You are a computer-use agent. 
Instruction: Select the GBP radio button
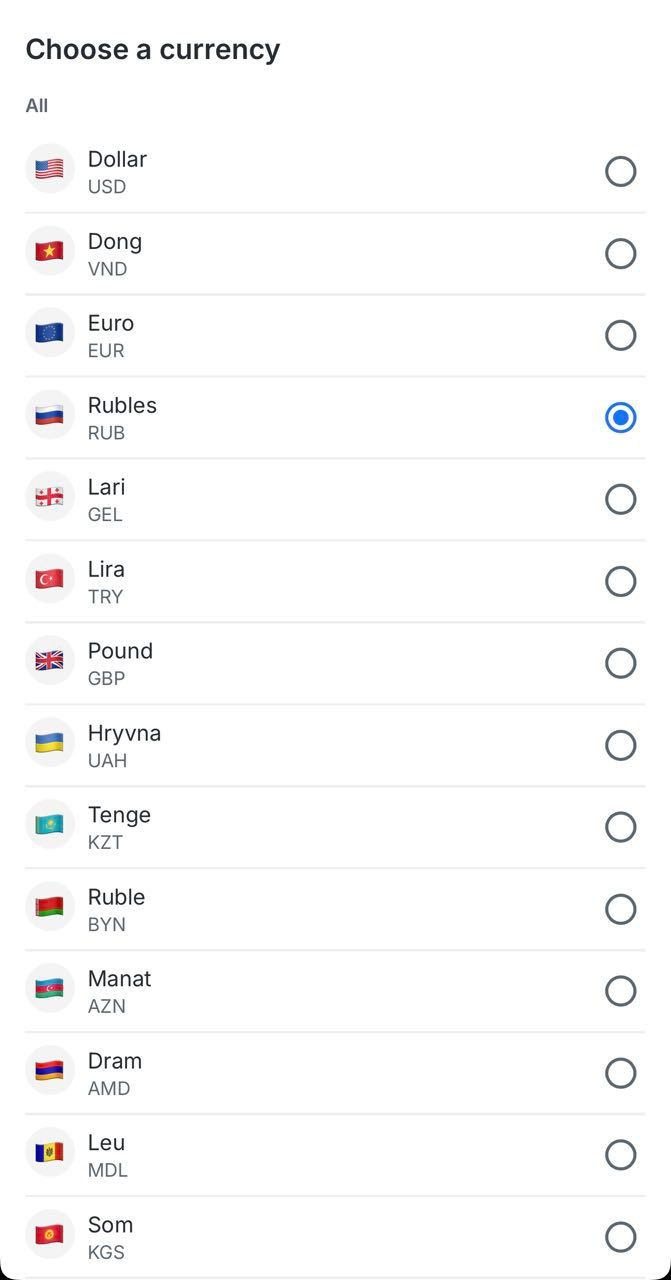621,662
